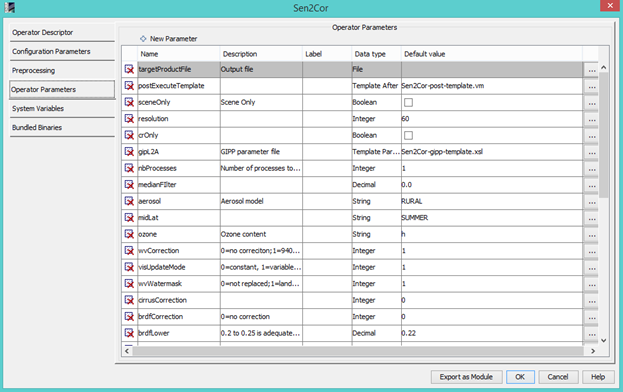Screen dimensions: 623x392
Task: Open the ellipsis editor for gipL2A
Action: point(592,152)
